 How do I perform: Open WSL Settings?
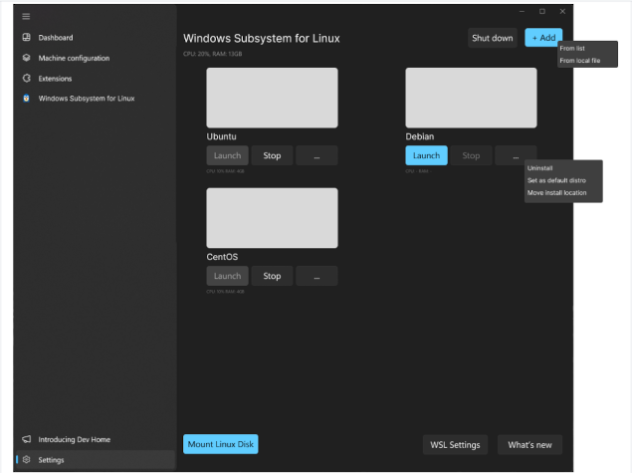[x=455, y=445]
